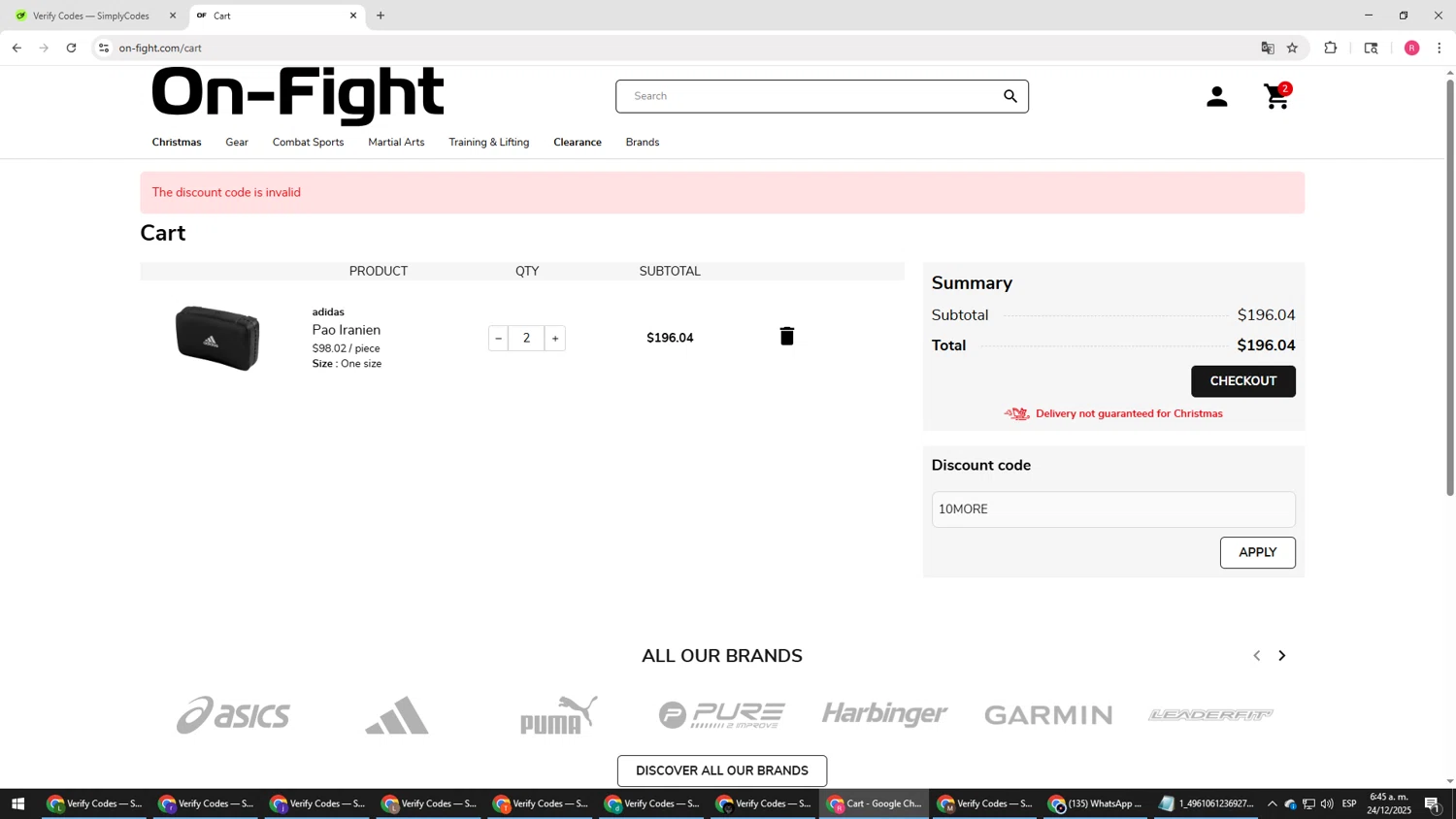The image size is (1456, 819).
Task: Go back in browser history
Action: click(17, 48)
